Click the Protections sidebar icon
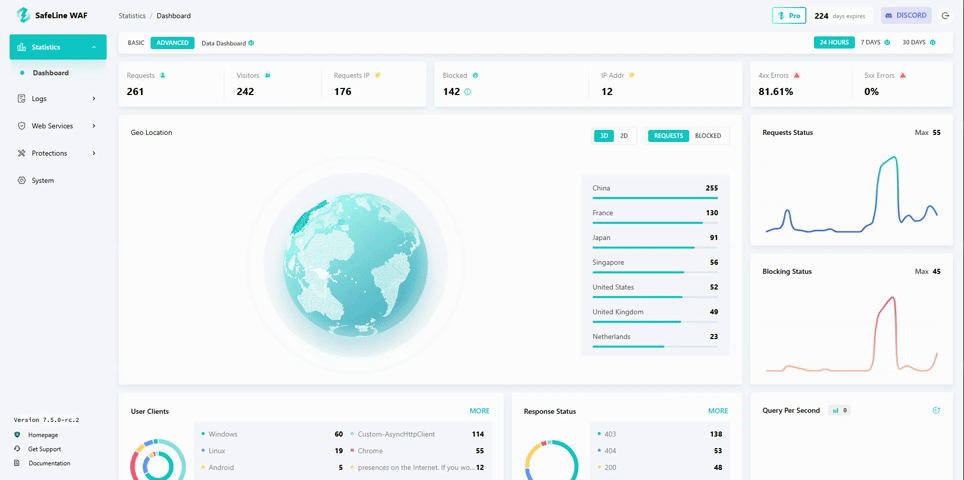 pyautogui.click(x=22, y=153)
